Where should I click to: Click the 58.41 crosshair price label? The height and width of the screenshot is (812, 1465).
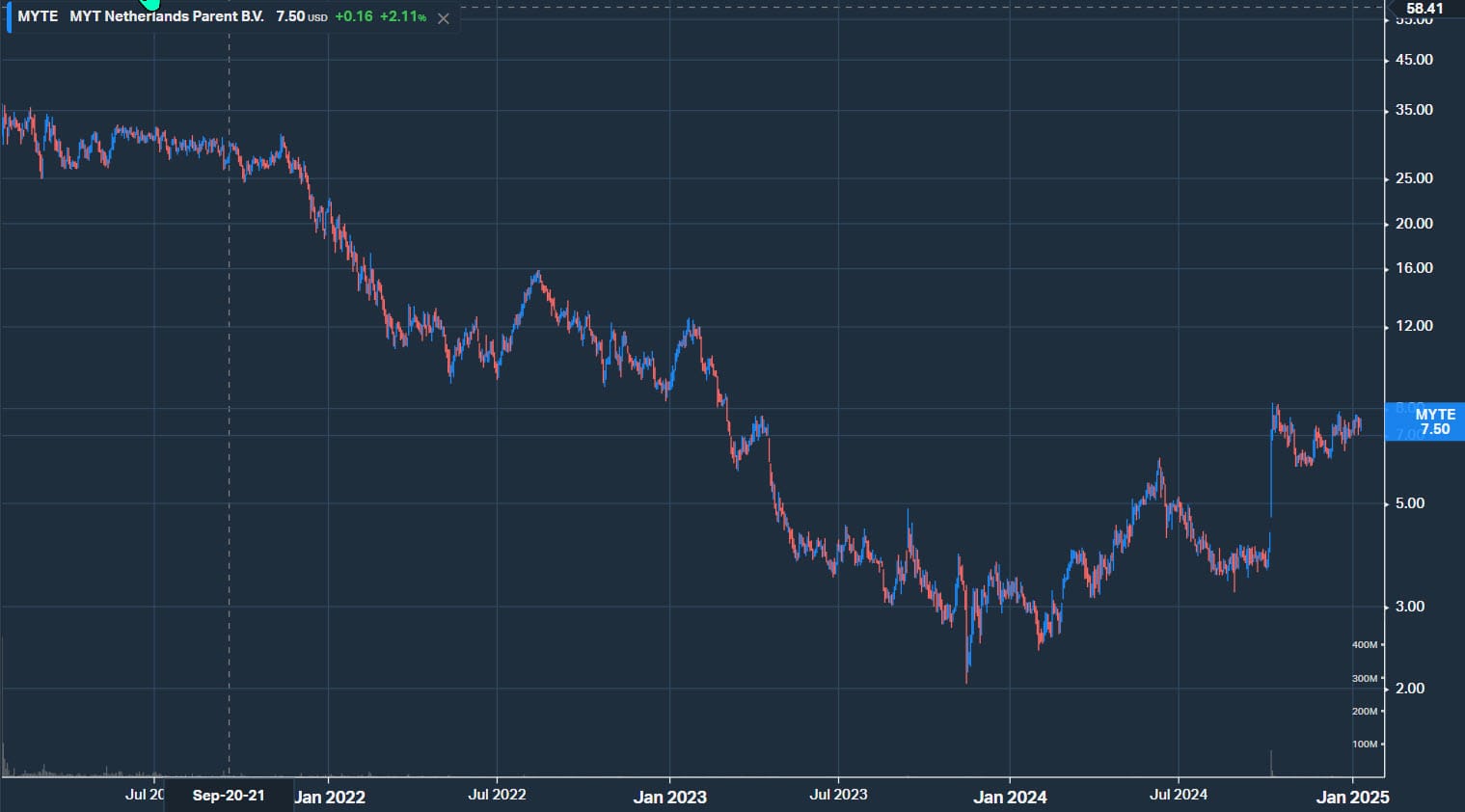tap(1424, 9)
